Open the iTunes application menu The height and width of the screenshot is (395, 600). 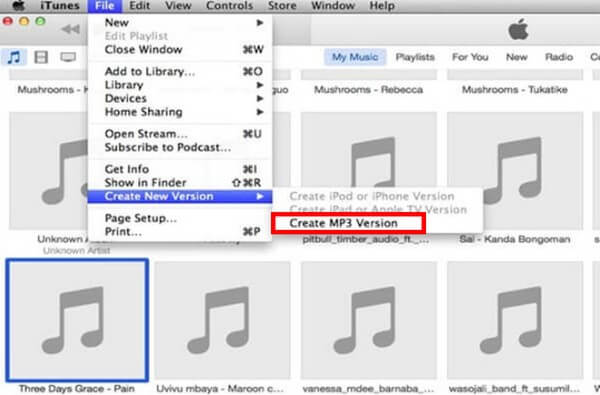point(60,6)
